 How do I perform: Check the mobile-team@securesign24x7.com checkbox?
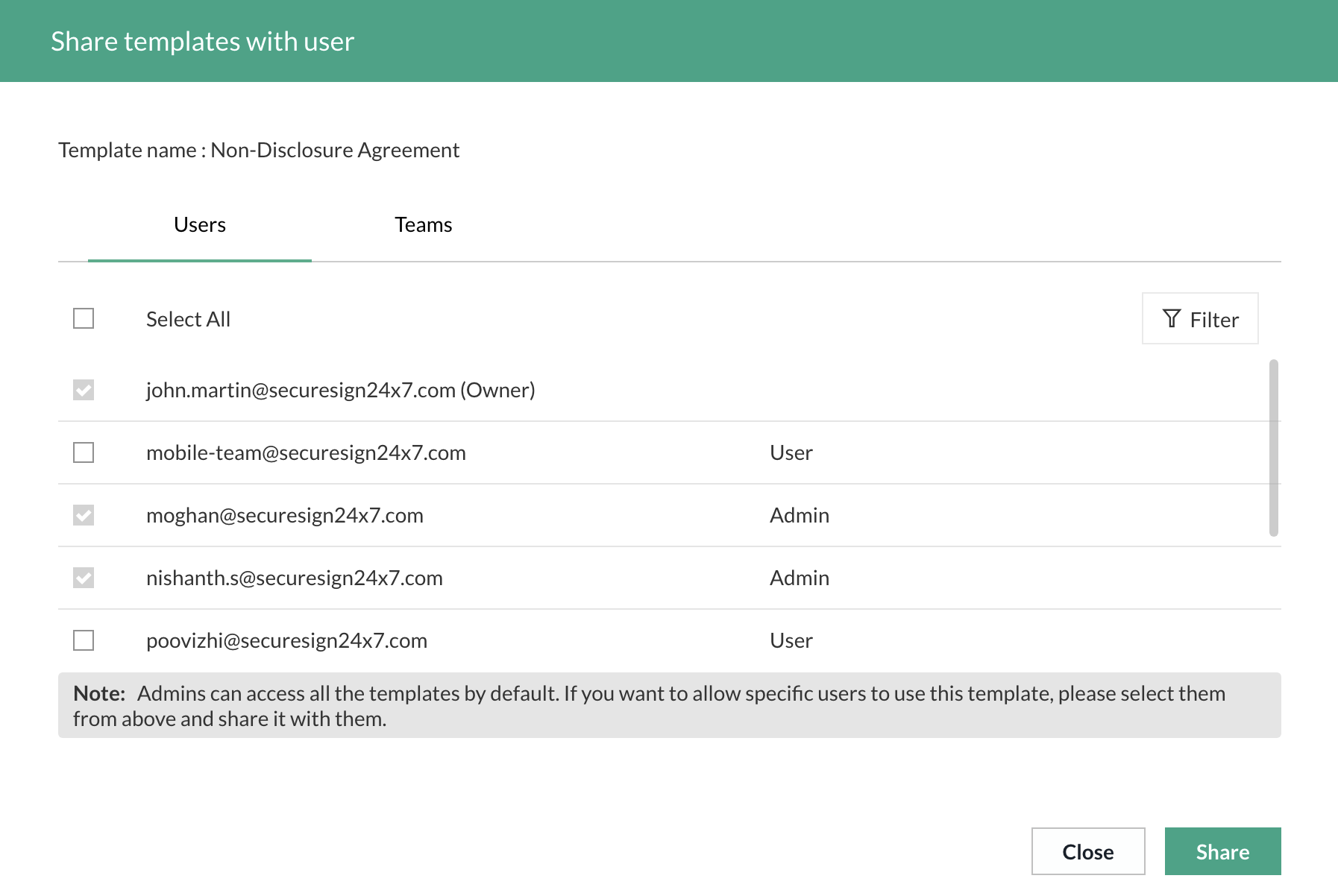84,452
